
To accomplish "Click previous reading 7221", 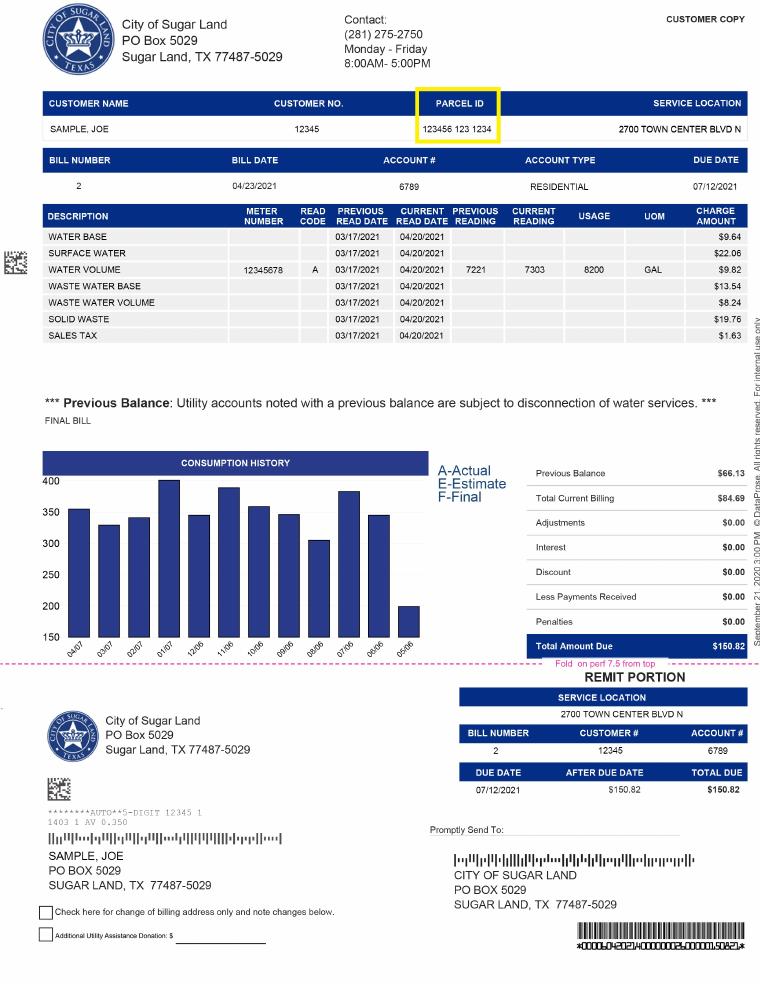I will coord(476,269).
